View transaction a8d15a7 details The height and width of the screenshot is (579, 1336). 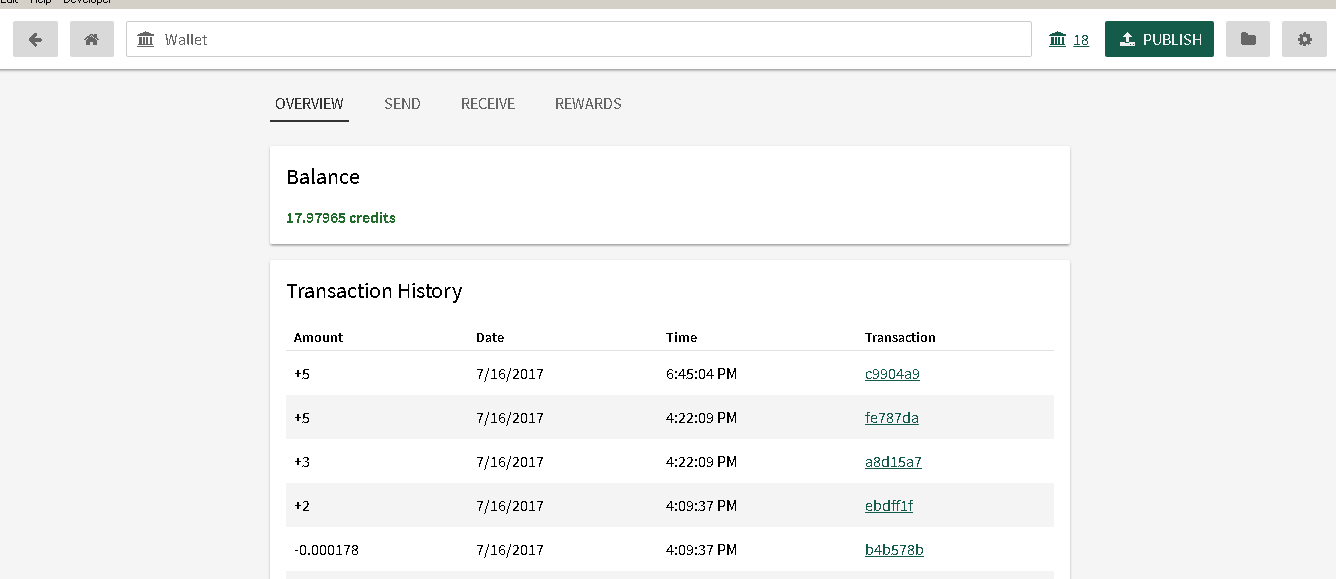coord(893,462)
